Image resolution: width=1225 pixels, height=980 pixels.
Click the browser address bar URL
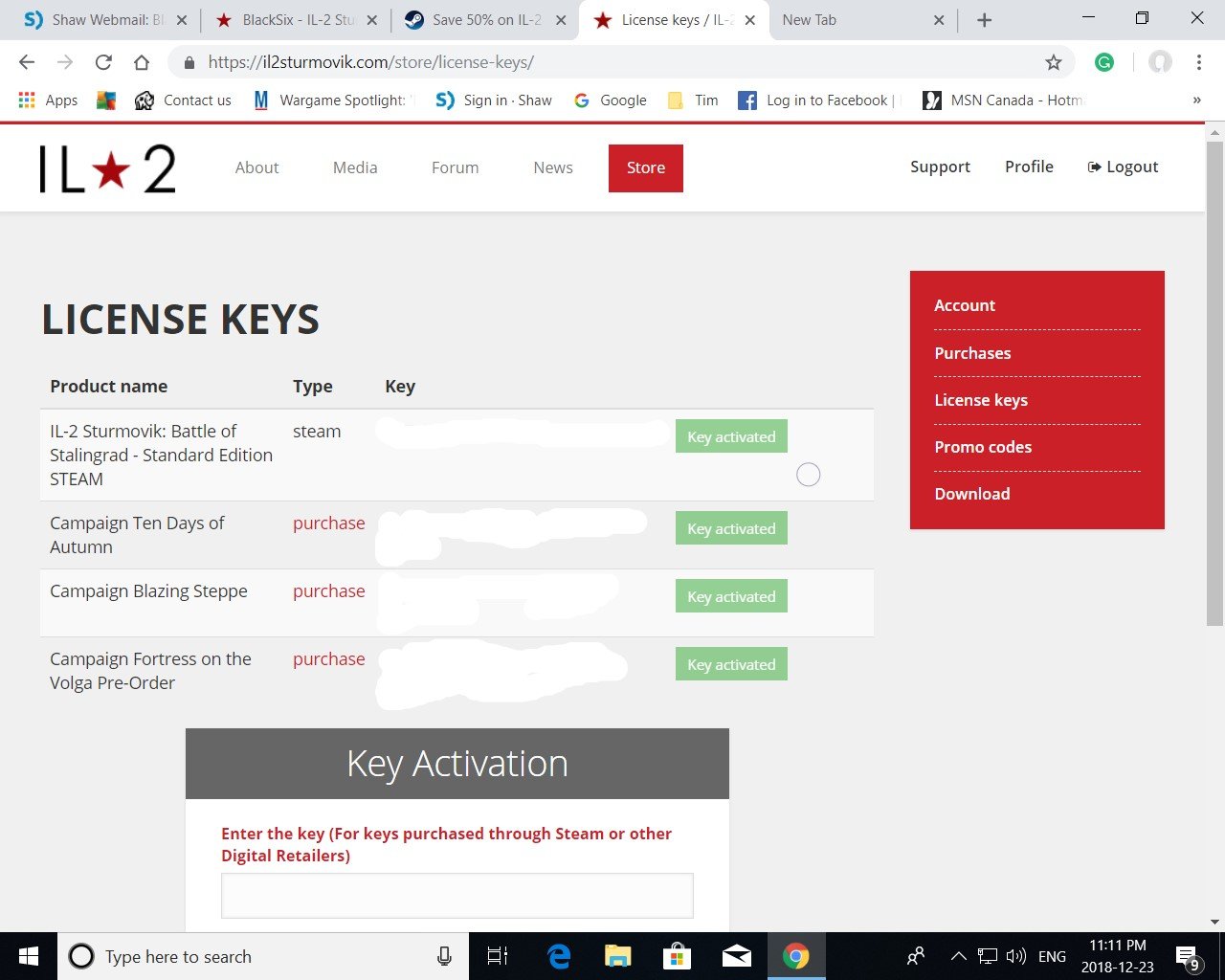(371, 62)
